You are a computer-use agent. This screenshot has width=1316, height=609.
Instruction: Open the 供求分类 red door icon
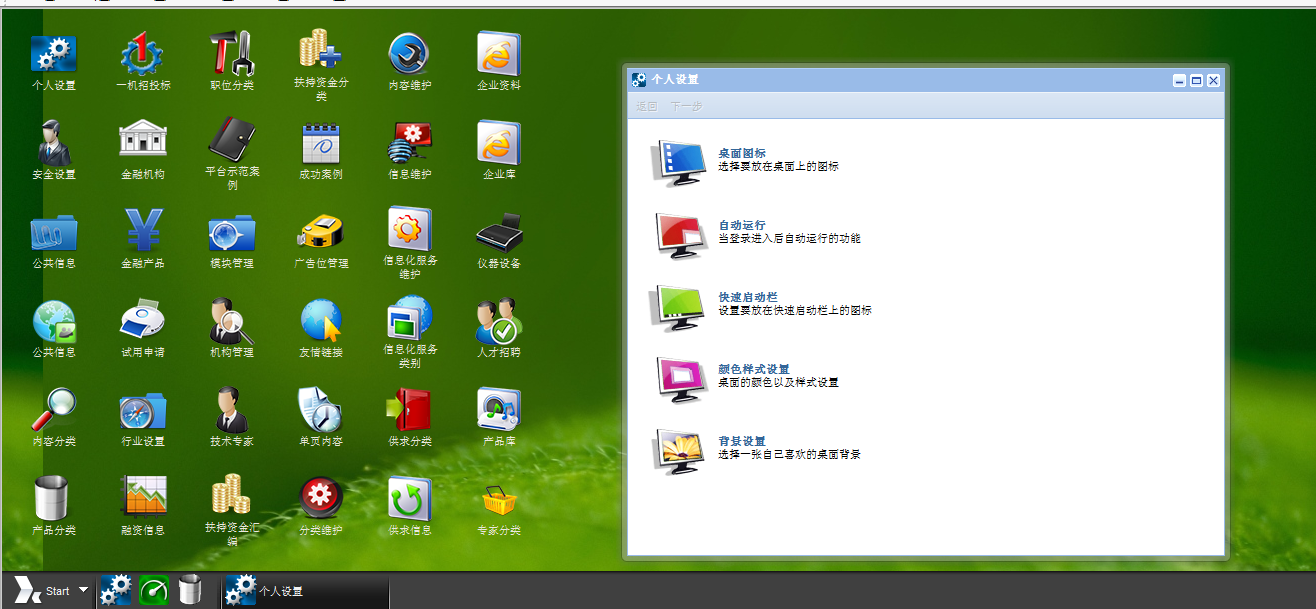click(x=410, y=410)
